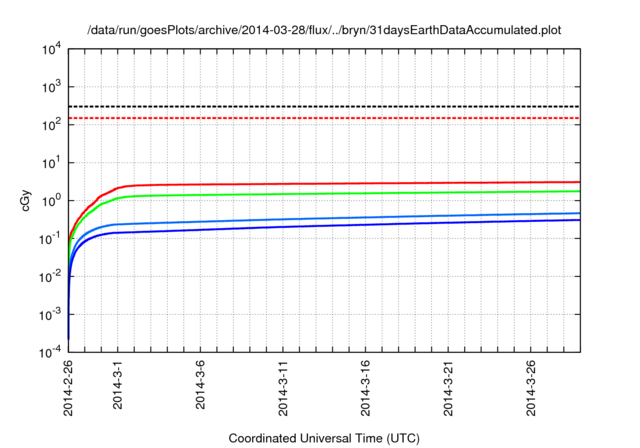Click the 10^2 y-axis tick label
Viewport: 640px width, 448px height.
point(51,125)
